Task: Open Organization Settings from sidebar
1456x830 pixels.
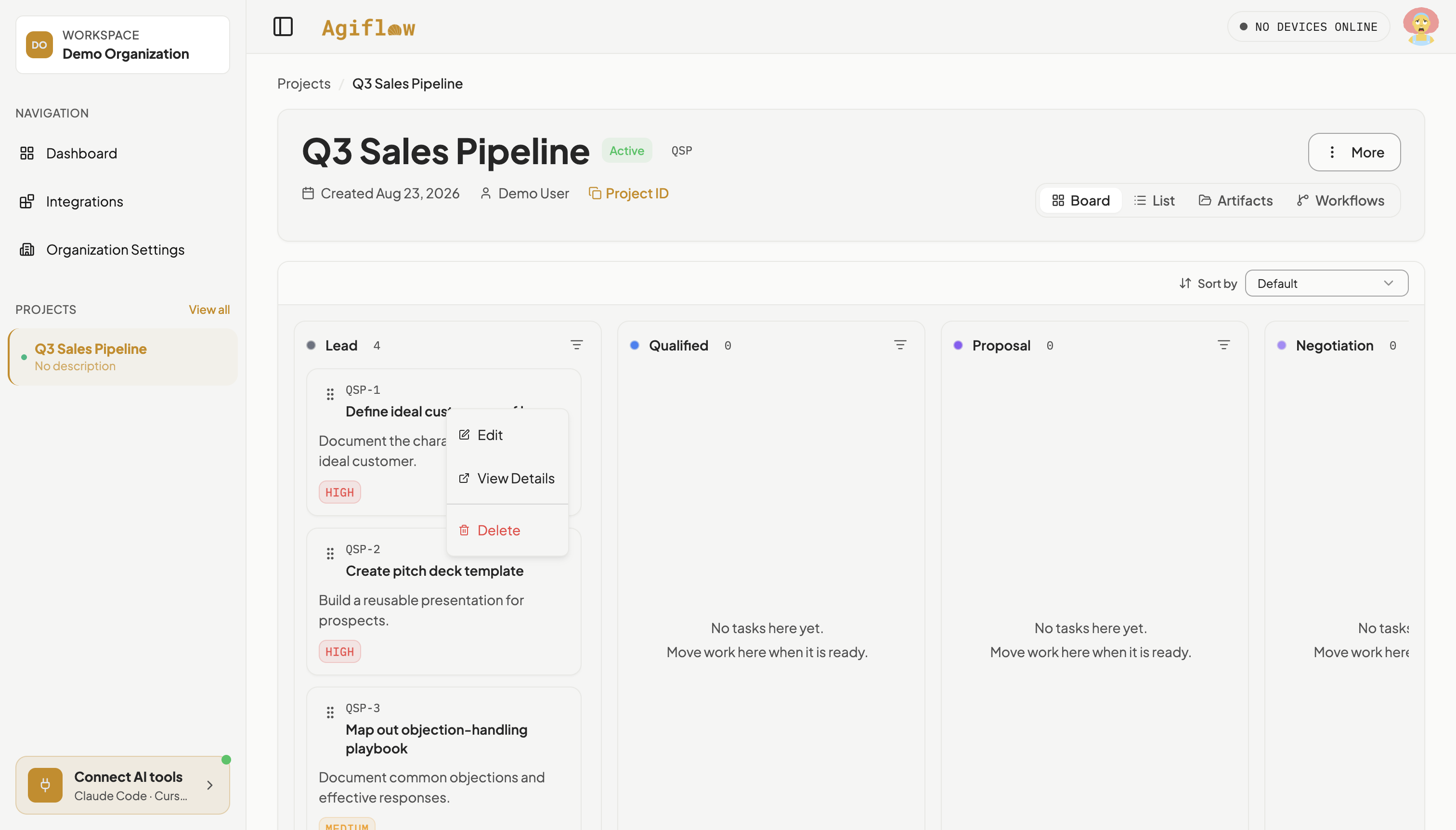Action: [123, 250]
